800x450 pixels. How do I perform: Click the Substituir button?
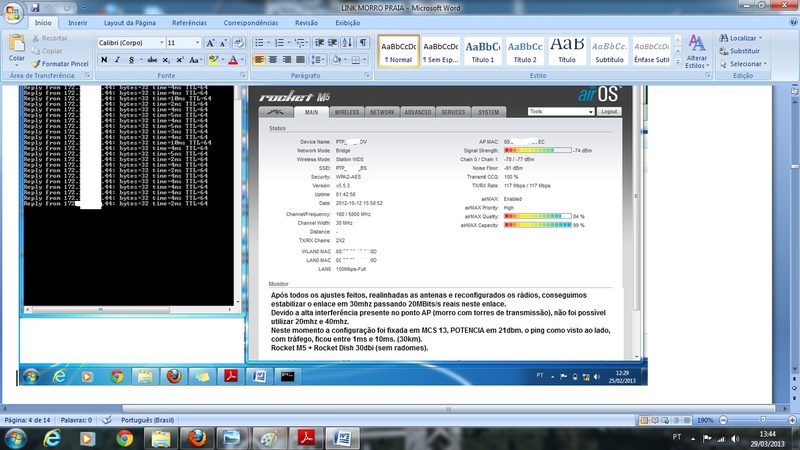739,51
